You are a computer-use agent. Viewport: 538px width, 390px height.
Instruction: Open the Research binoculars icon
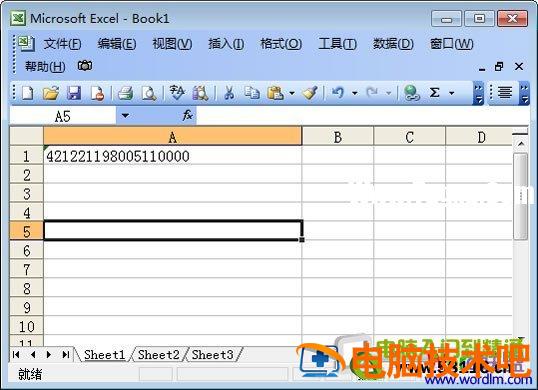coord(200,93)
